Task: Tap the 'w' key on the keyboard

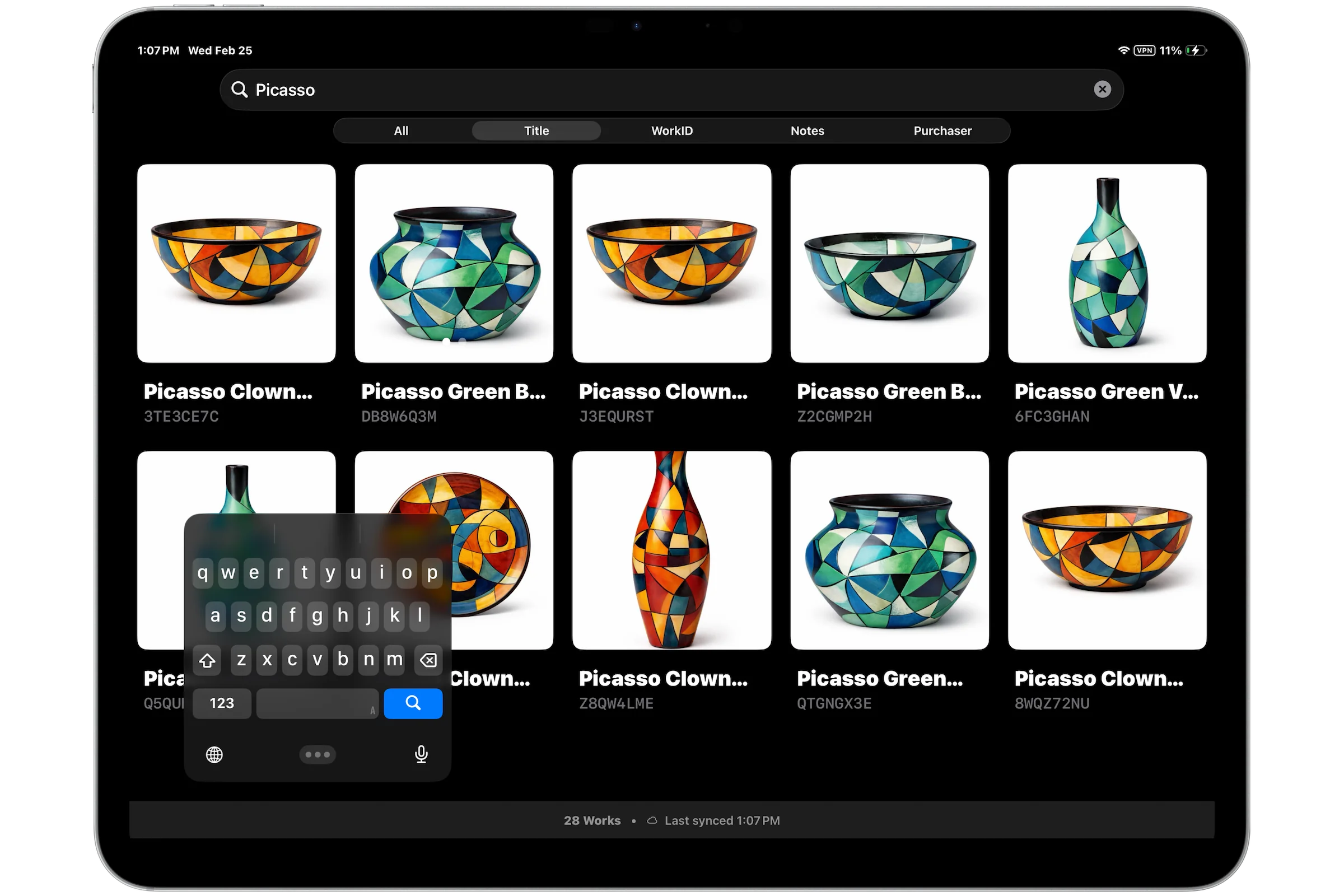Action: [x=228, y=572]
